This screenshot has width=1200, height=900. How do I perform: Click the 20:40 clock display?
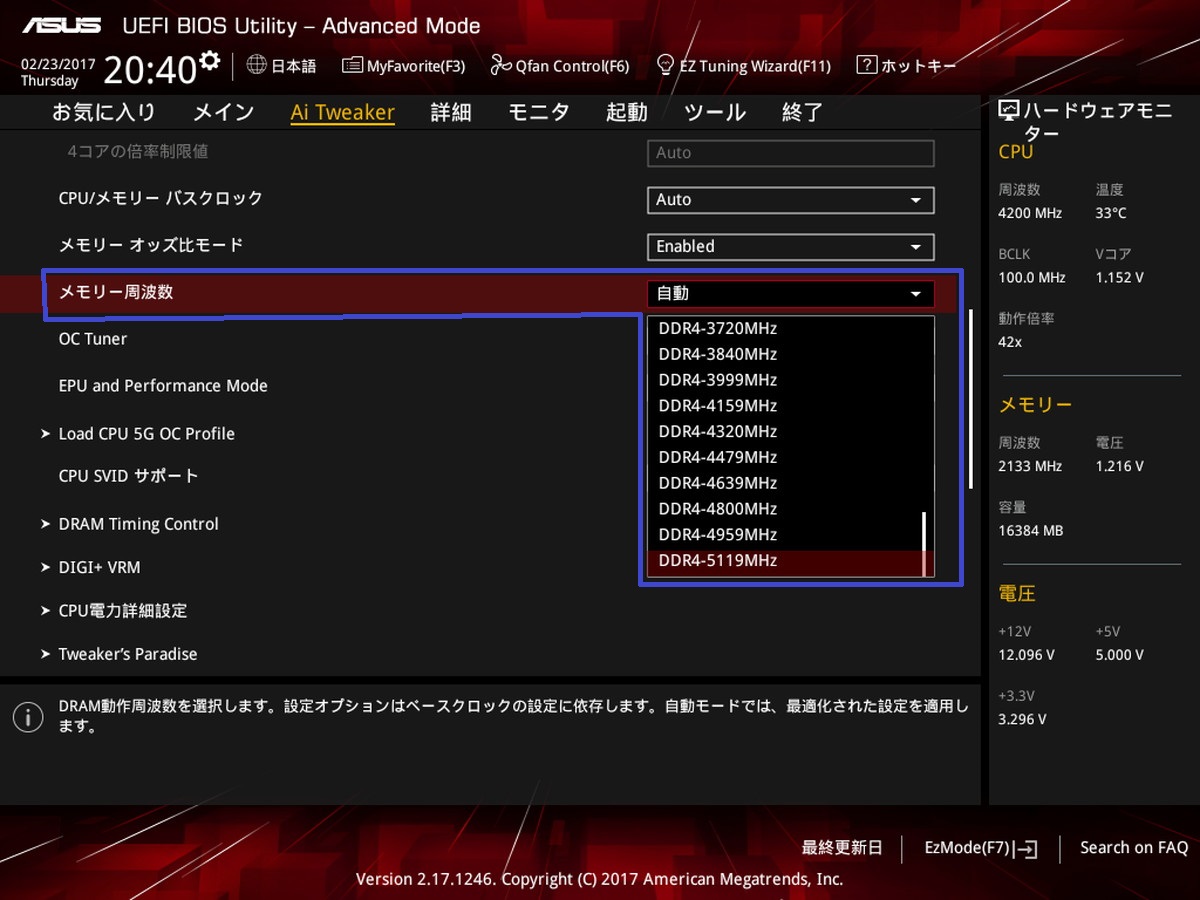pos(150,70)
